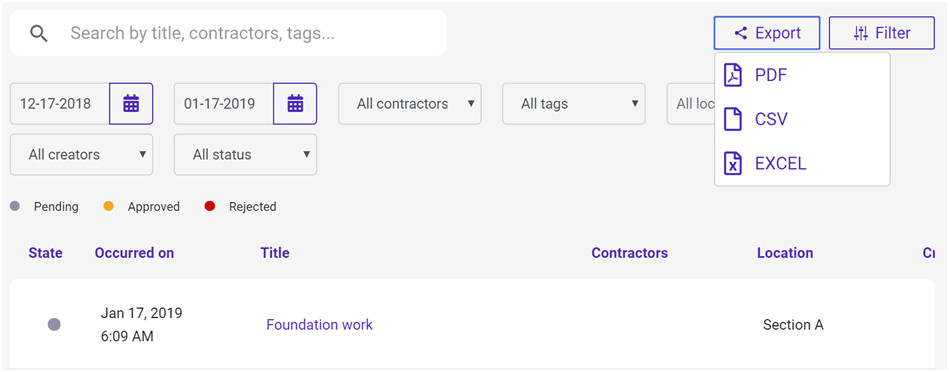949x372 pixels.
Task: Click the PDF file icon
Action: coord(733,76)
